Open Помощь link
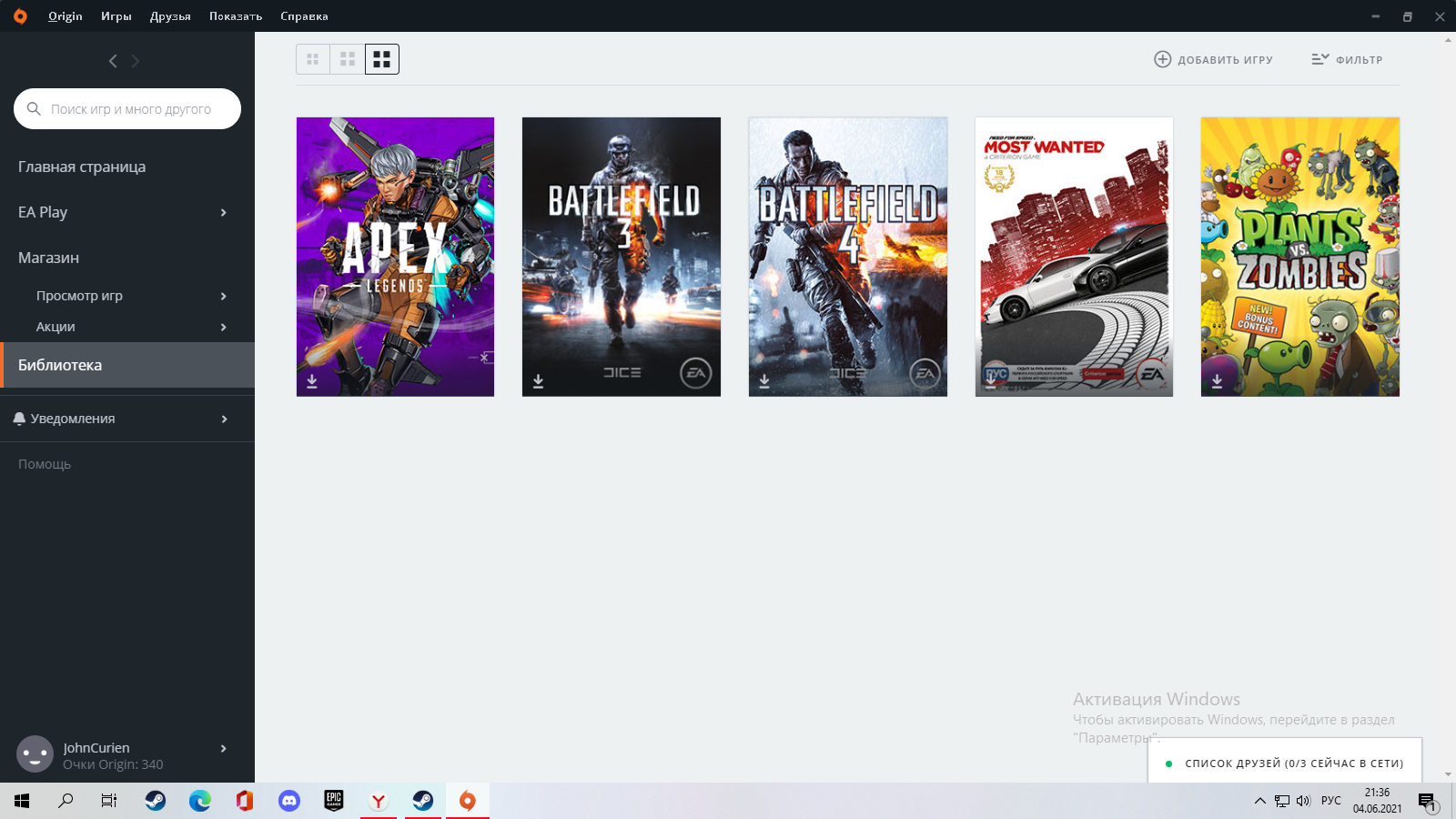 point(45,464)
